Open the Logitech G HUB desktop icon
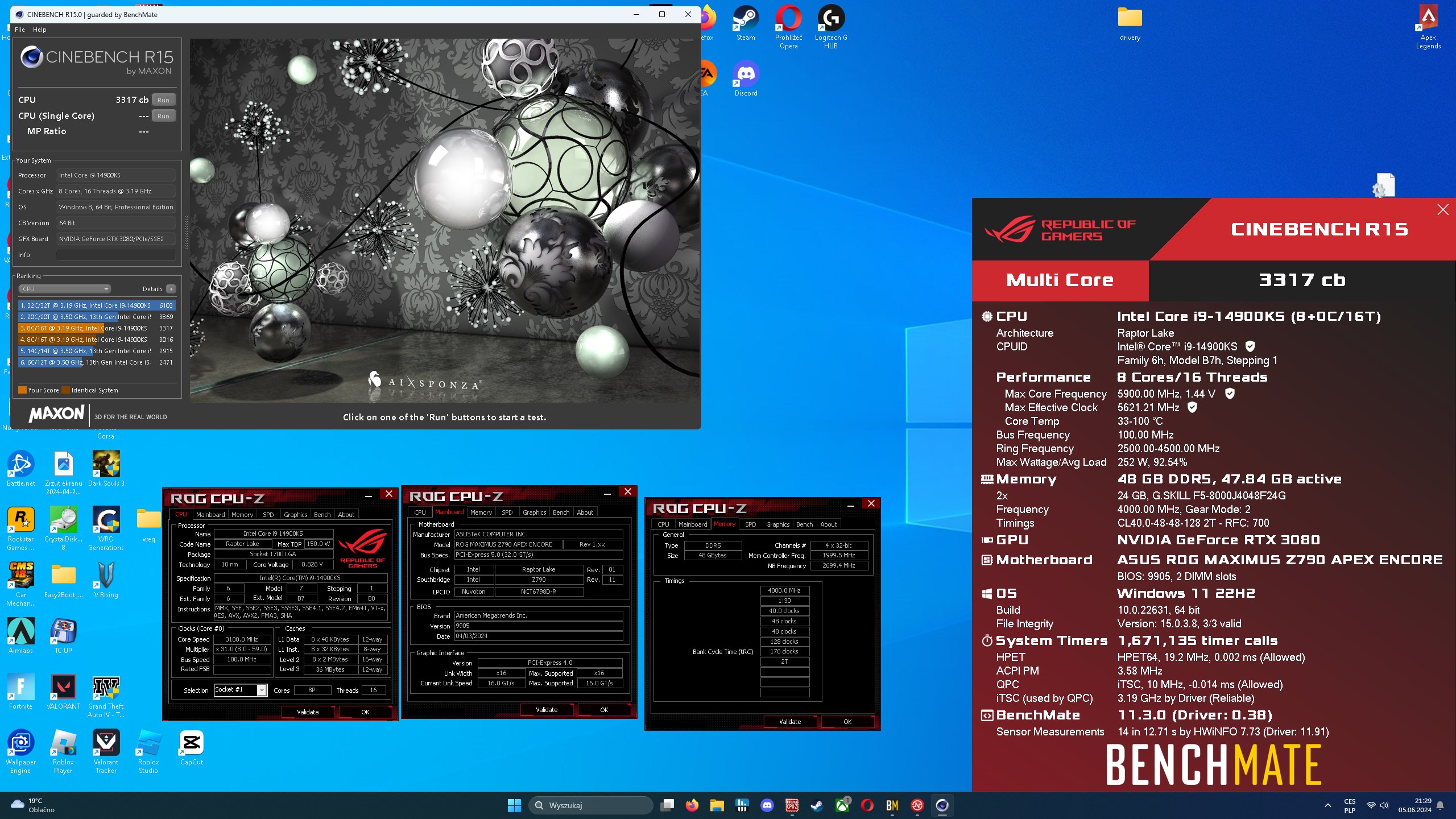The image size is (1456, 819). point(831,26)
